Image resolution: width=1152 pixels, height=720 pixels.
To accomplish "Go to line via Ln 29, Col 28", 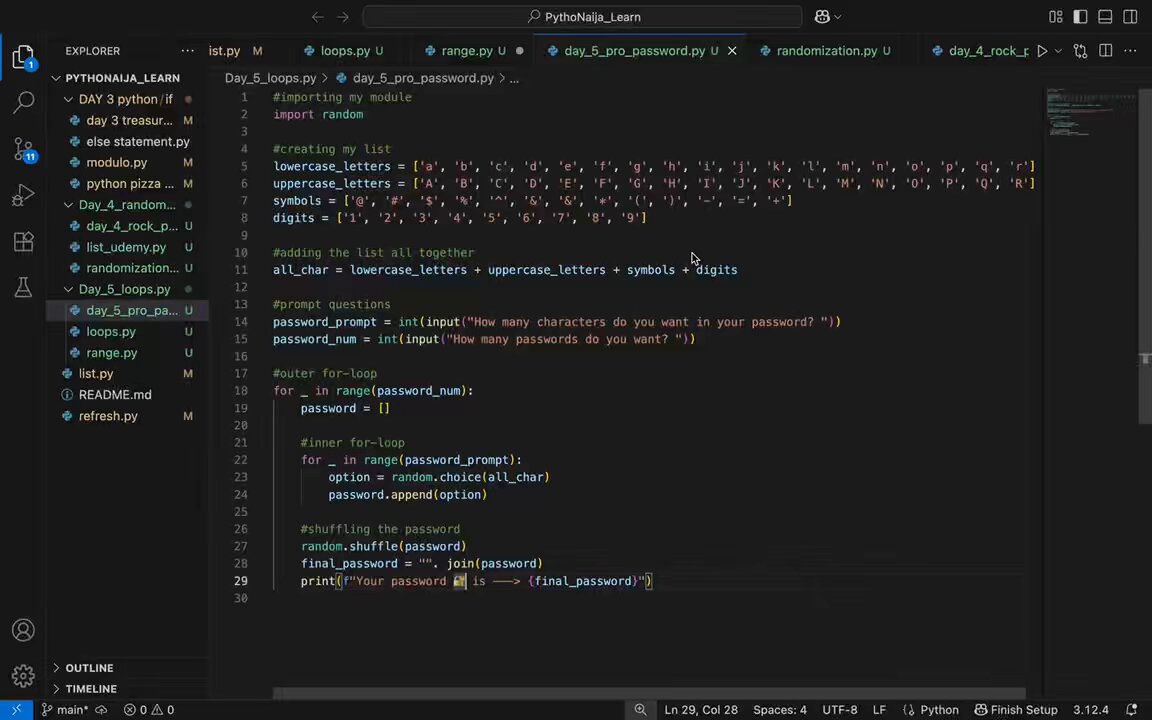I will [x=701, y=710].
